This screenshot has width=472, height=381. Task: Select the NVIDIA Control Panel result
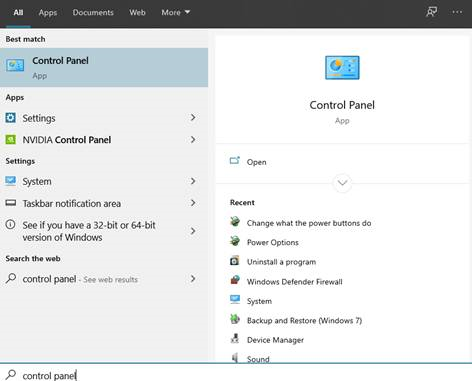coord(104,140)
